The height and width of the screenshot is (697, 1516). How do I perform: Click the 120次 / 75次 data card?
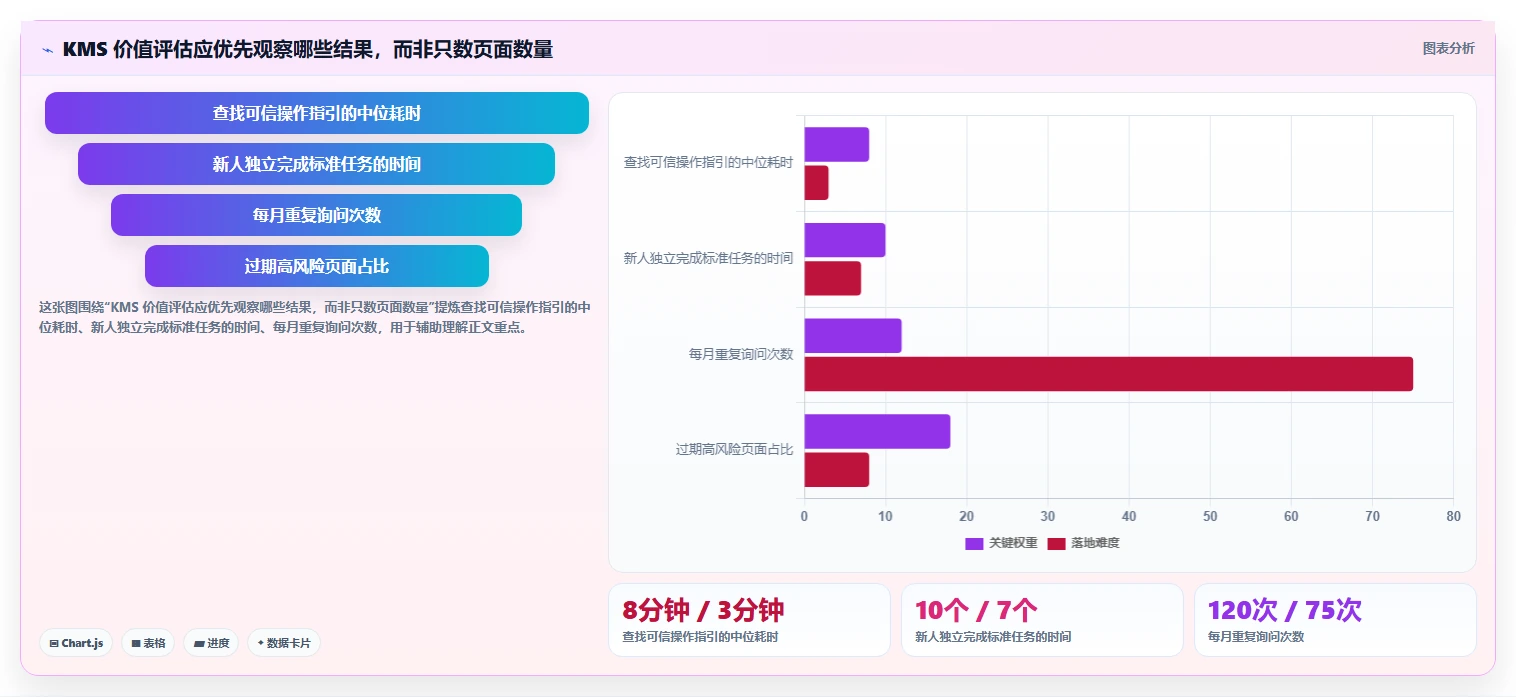pyautogui.click(x=1335, y=620)
